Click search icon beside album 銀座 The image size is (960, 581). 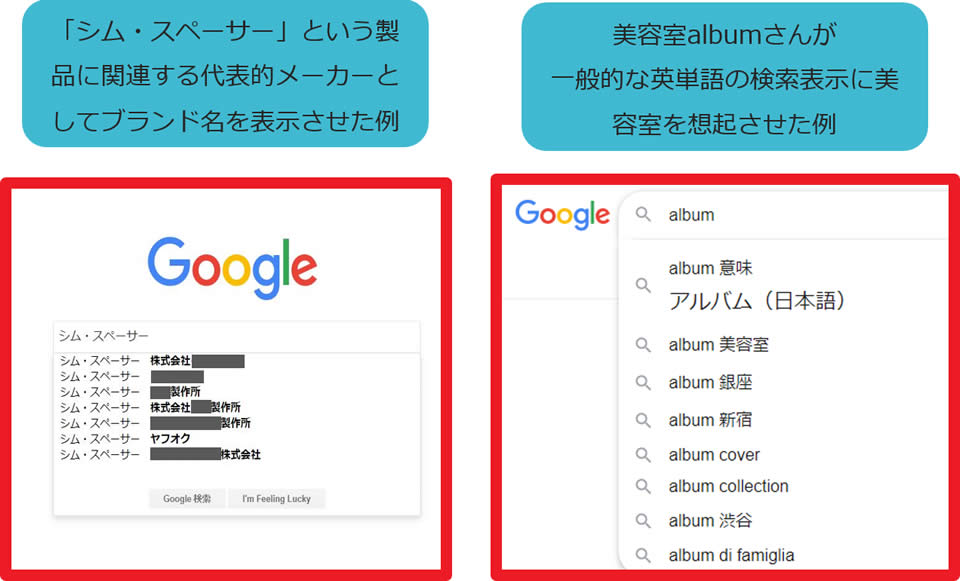tap(643, 383)
